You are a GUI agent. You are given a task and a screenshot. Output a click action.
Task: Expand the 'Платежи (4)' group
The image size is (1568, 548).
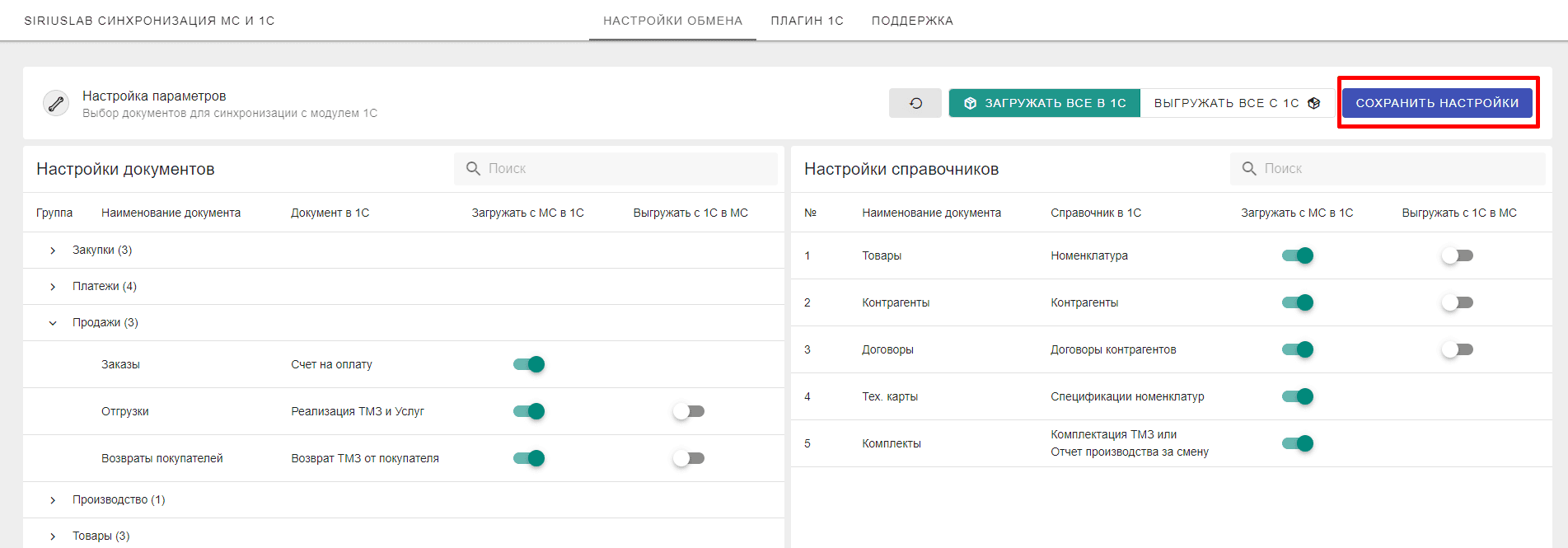[53, 287]
